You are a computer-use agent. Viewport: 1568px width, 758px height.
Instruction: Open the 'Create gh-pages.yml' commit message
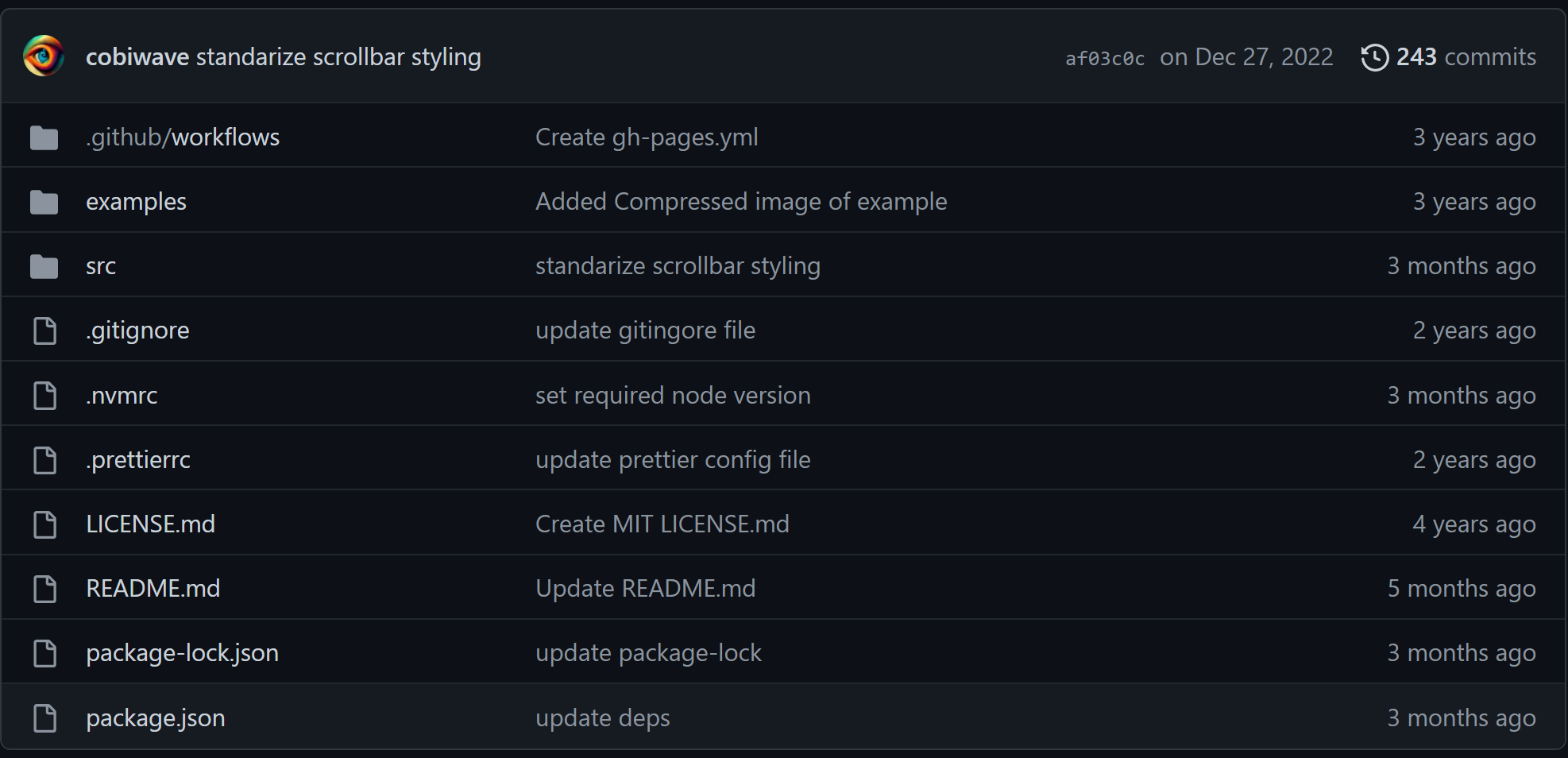647,137
